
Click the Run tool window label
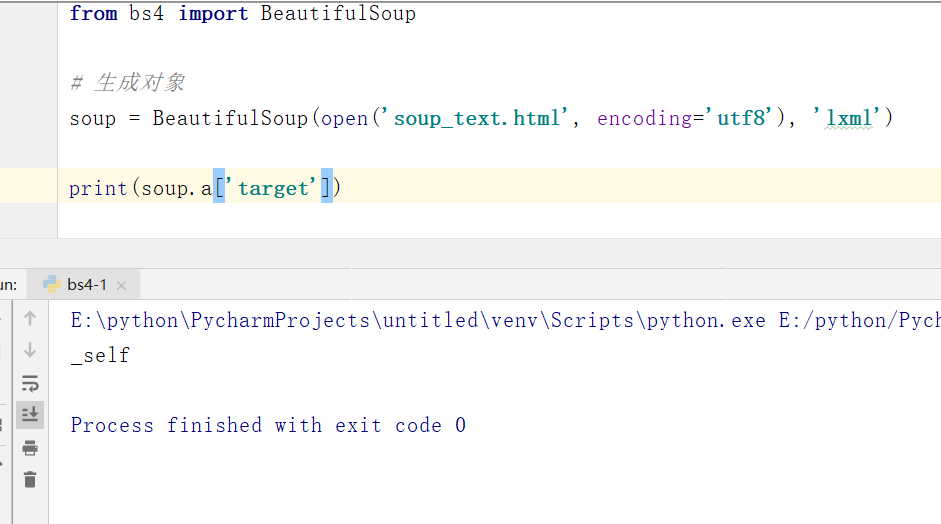click(8, 285)
